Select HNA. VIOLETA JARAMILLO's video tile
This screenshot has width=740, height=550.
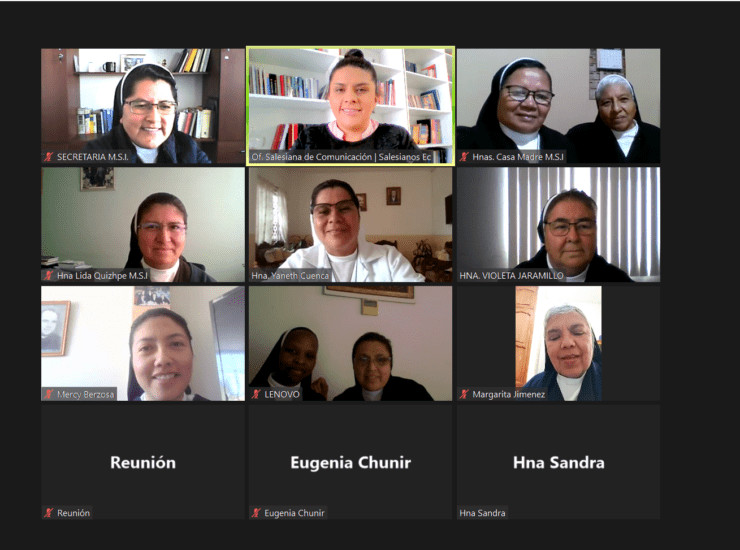click(558, 225)
